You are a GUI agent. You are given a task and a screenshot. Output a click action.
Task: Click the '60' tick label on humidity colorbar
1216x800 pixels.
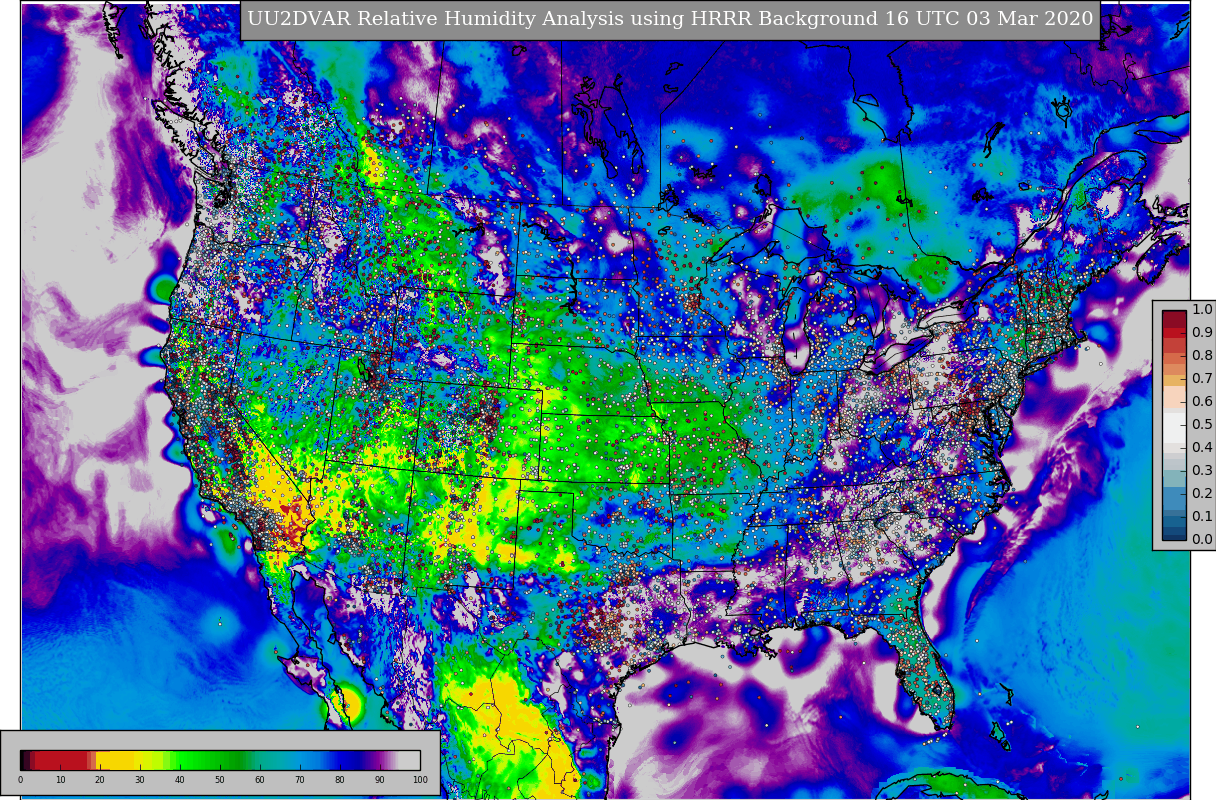click(x=260, y=779)
